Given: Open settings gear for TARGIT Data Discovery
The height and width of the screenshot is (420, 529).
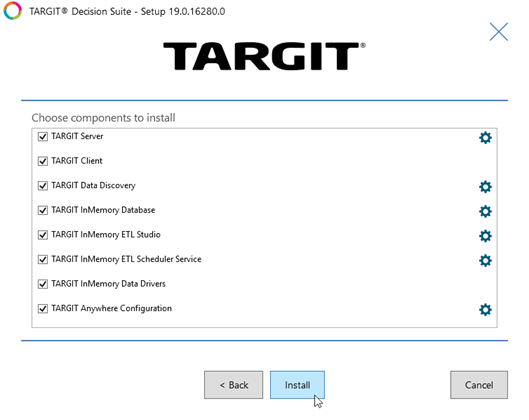Looking at the screenshot, I should click(x=485, y=187).
